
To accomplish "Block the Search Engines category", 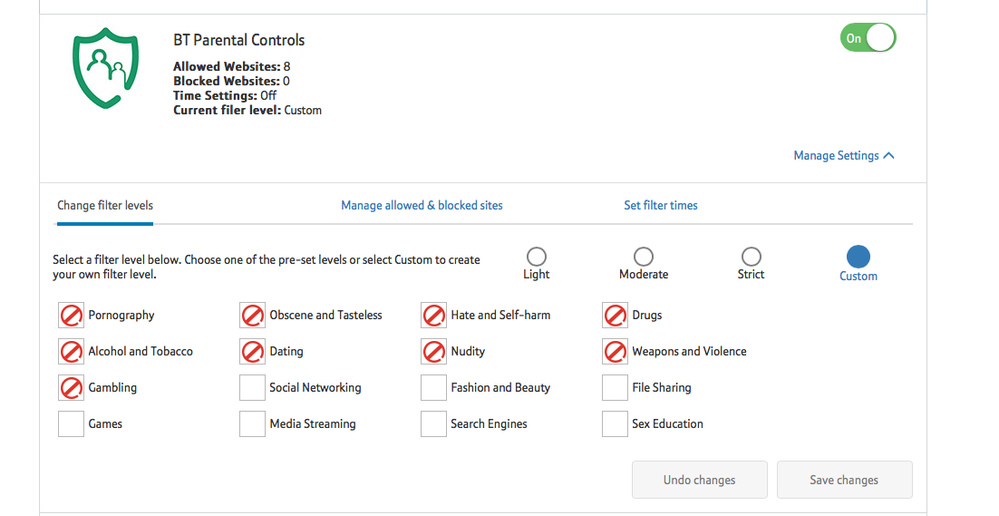I will coord(434,424).
